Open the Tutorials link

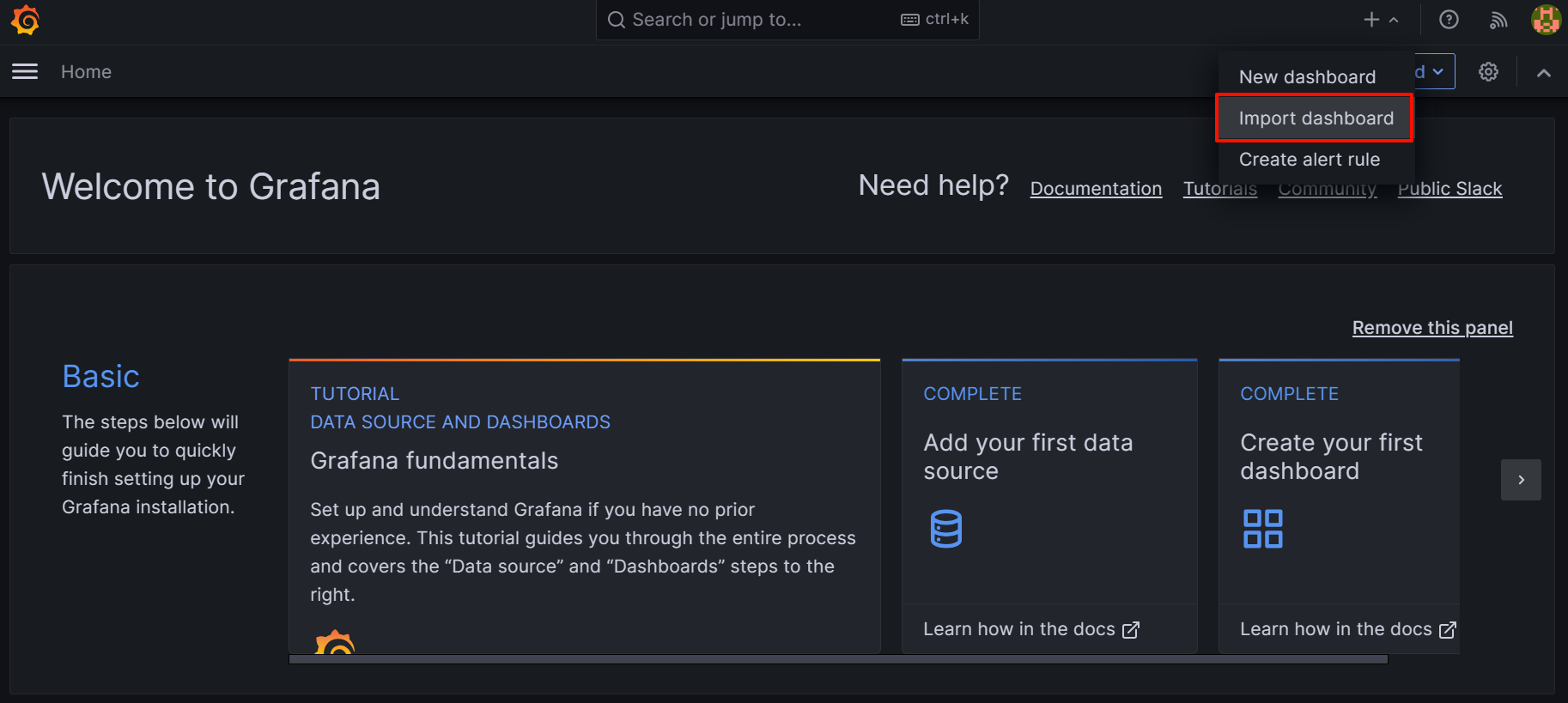1219,189
